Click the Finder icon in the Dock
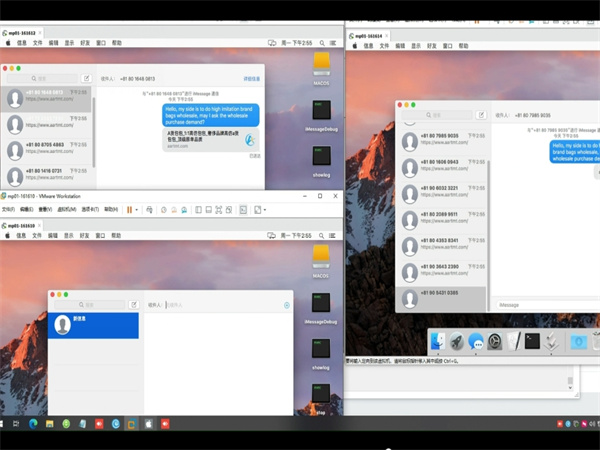Viewport: 600px width, 450px height. (x=439, y=342)
